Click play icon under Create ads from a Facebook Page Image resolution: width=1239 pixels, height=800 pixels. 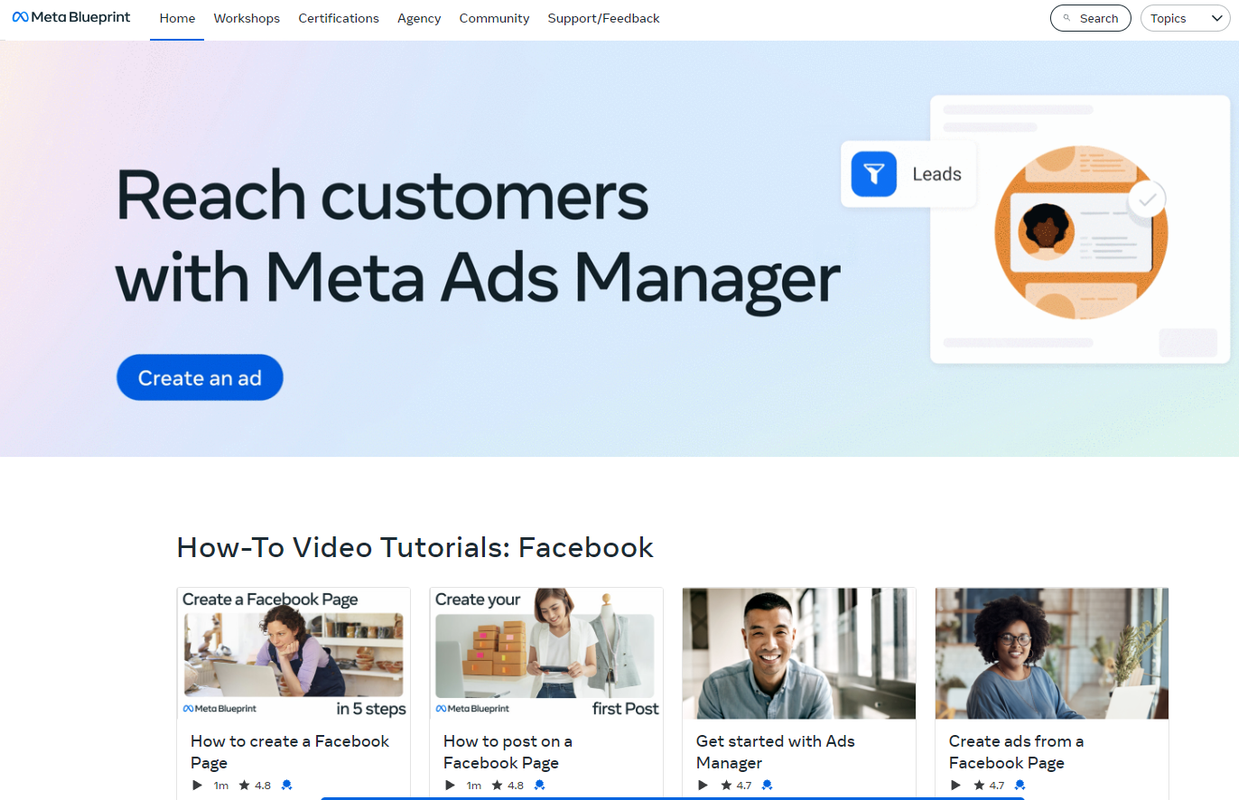click(x=955, y=785)
